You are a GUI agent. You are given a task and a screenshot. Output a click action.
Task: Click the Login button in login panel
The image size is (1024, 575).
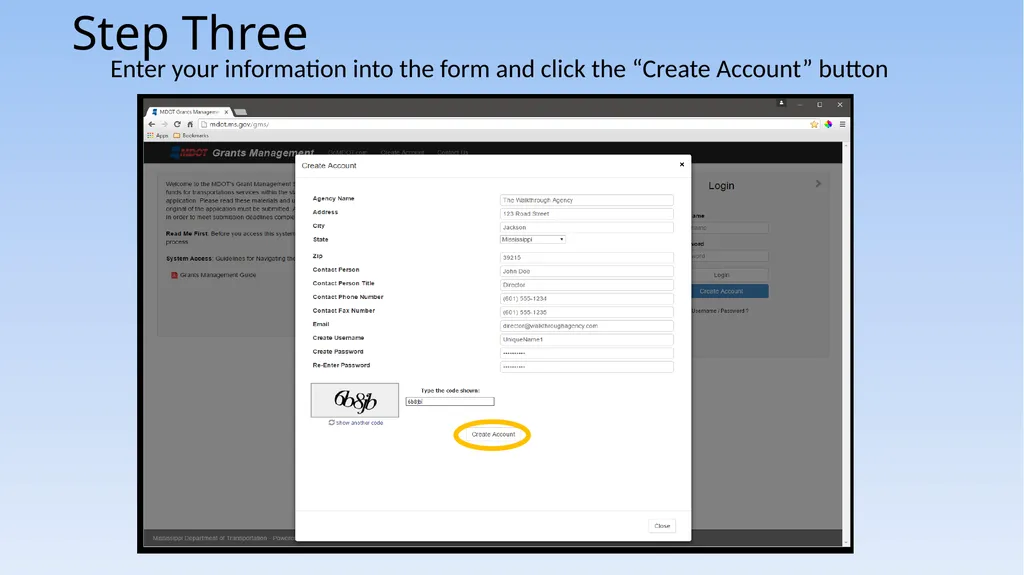click(x=730, y=275)
